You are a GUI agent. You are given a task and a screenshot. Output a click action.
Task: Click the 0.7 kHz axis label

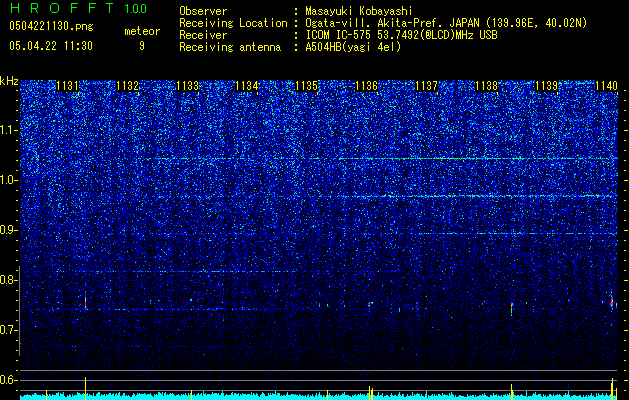pos(9,330)
